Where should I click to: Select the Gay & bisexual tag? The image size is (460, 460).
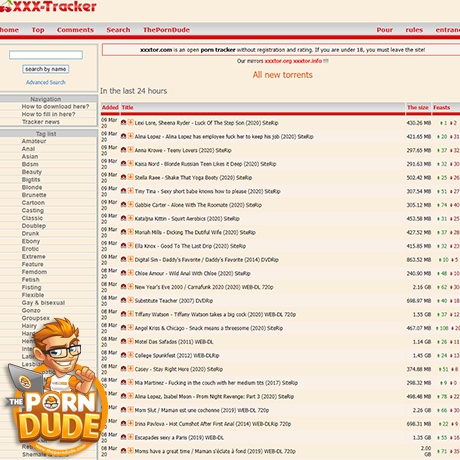pos(43,303)
